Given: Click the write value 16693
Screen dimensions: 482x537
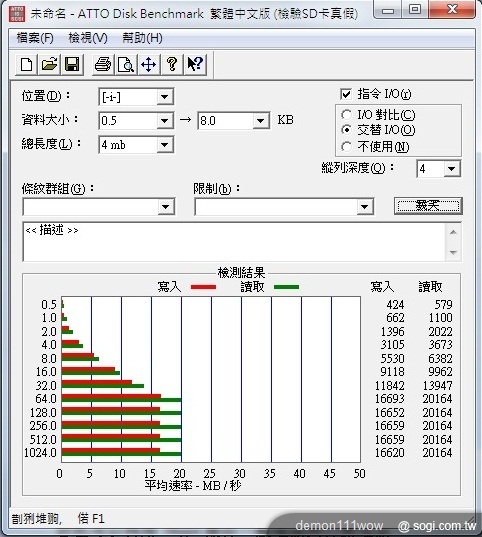Looking at the screenshot, I should [390, 399].
